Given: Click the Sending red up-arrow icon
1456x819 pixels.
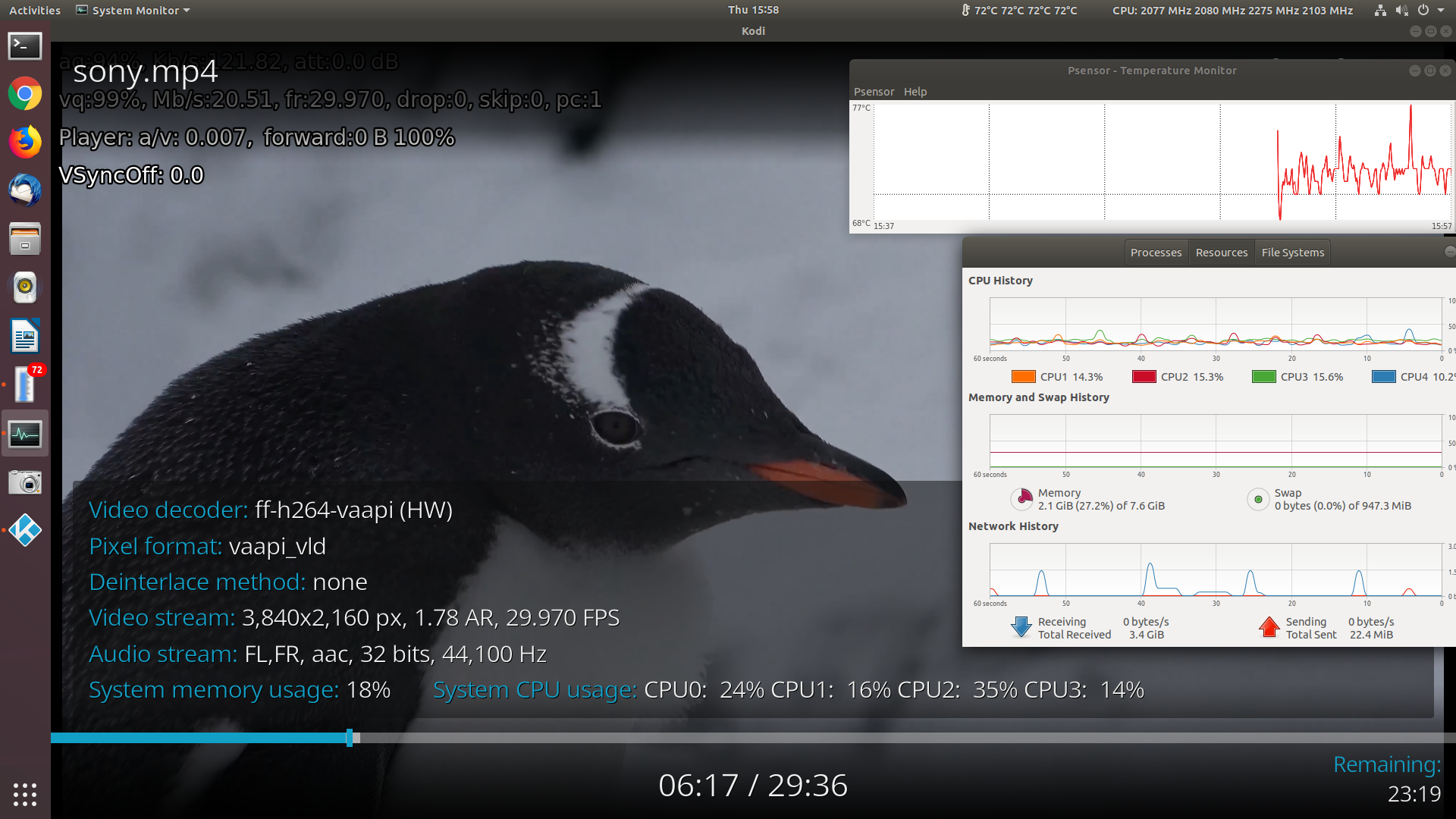Looking at the screenshot, I should point(1269,627).
